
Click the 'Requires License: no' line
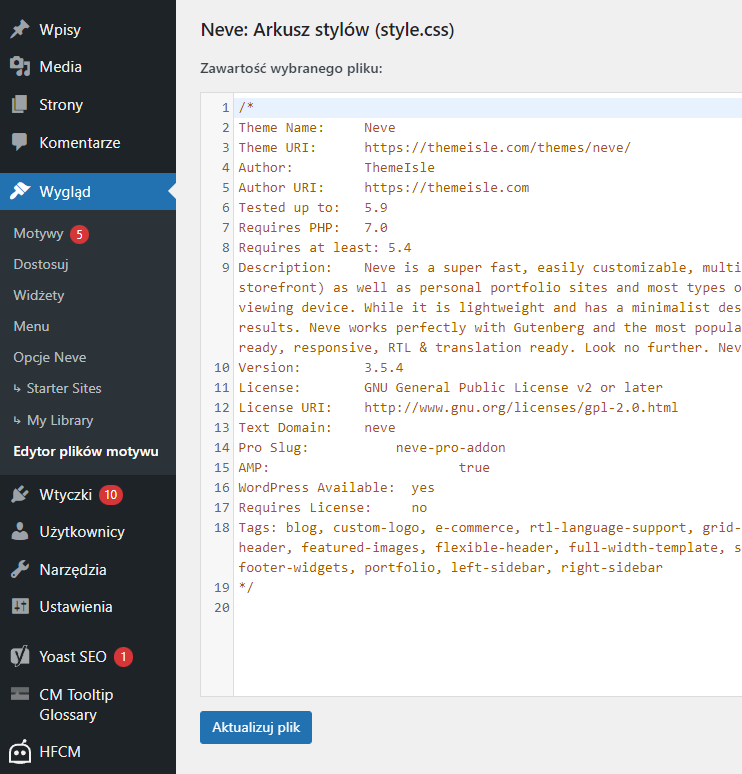333,507
